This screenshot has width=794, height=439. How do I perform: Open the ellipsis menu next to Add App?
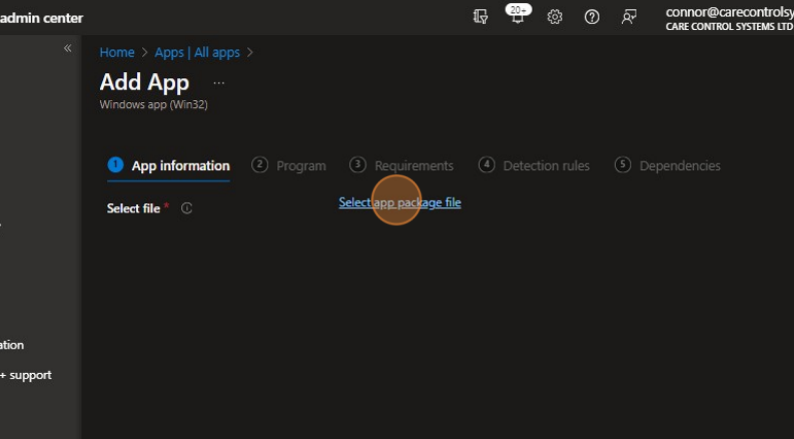[219, 83]
